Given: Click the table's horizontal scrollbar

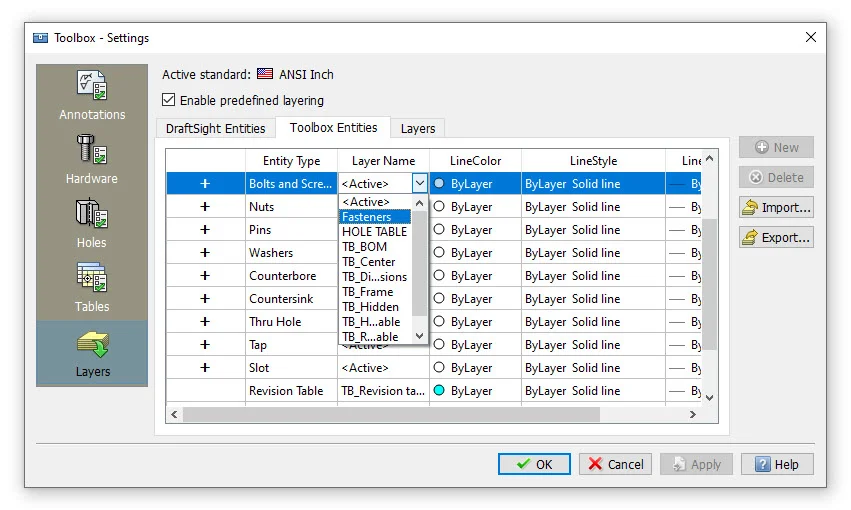Looking at the screenshot, I should (390, 414).
